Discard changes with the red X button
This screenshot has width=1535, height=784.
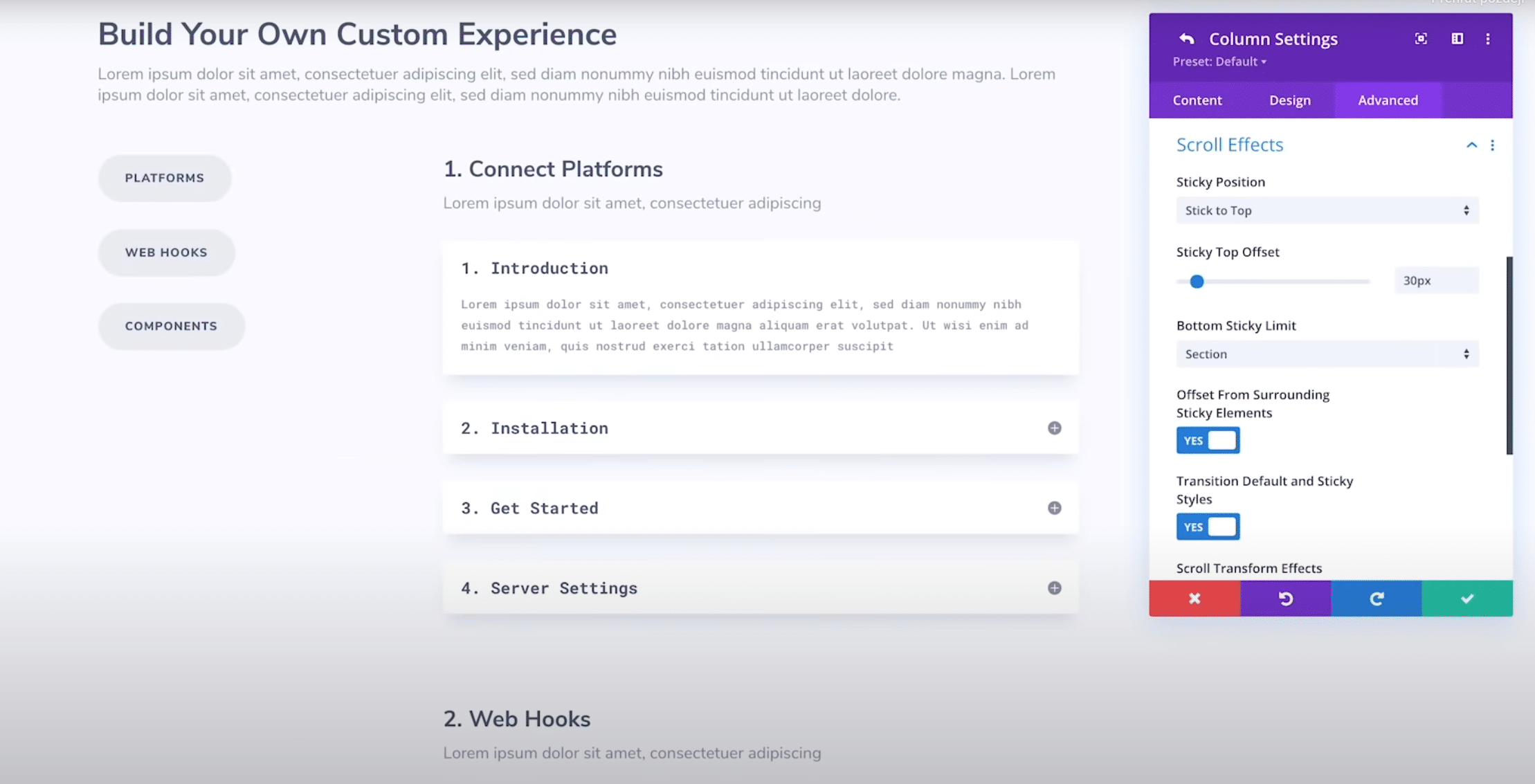(1194, 598)
